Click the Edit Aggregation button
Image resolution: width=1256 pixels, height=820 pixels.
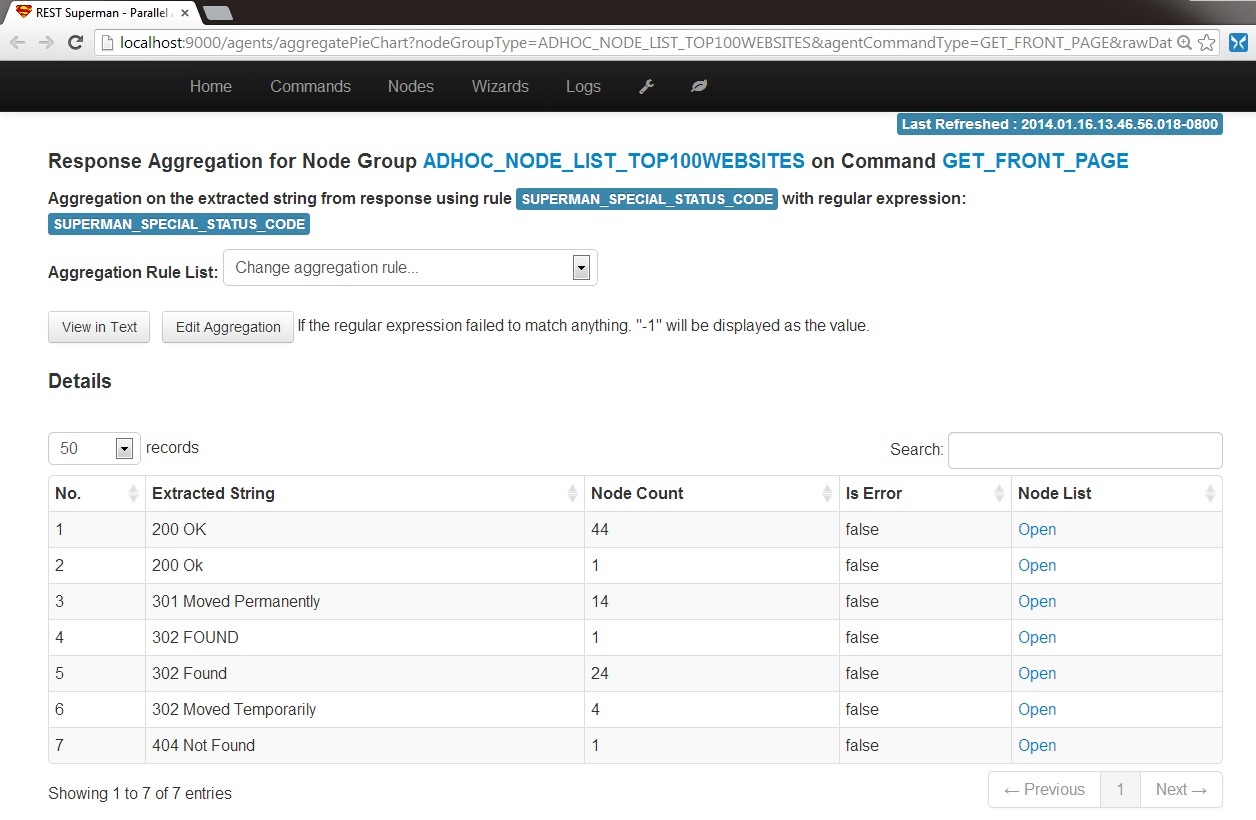[228, 327]
